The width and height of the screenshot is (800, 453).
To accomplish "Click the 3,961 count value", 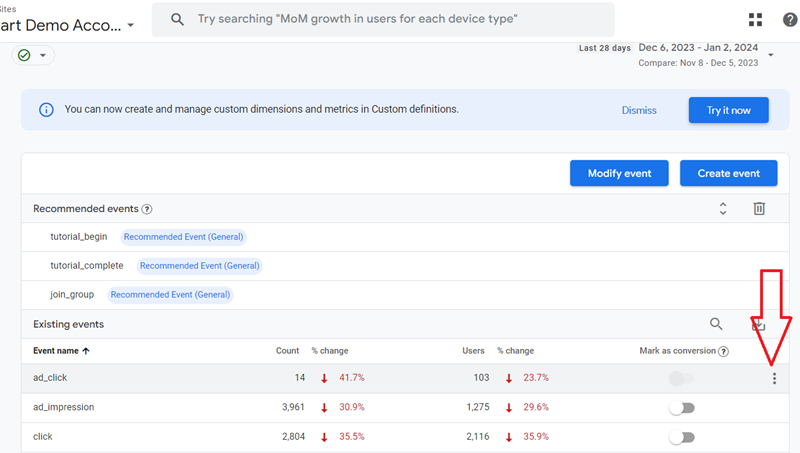I will pyautogui.click(x=293, y=407).
